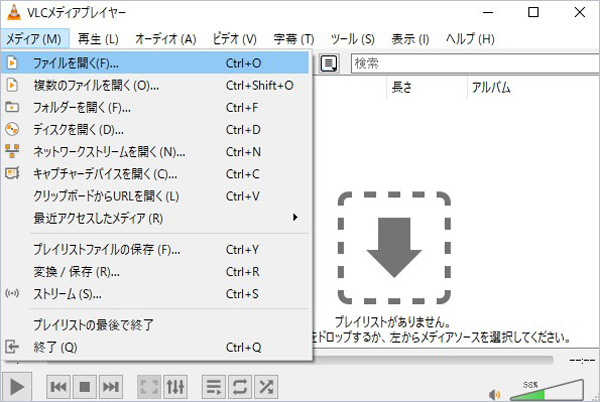The image size is (600, 402).
Task: Click the VLC cone title icon
Action: [x=14, y=12]
